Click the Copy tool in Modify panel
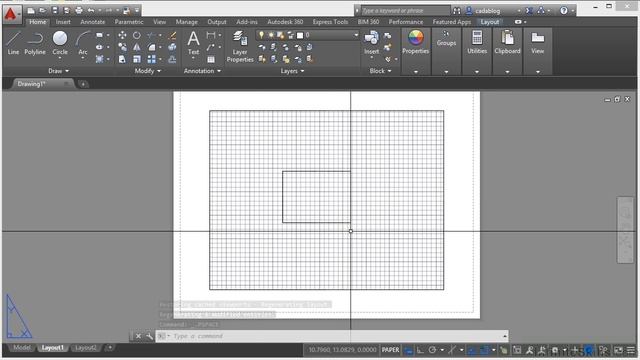The image size is (640, 360). [x=122, y=47]
